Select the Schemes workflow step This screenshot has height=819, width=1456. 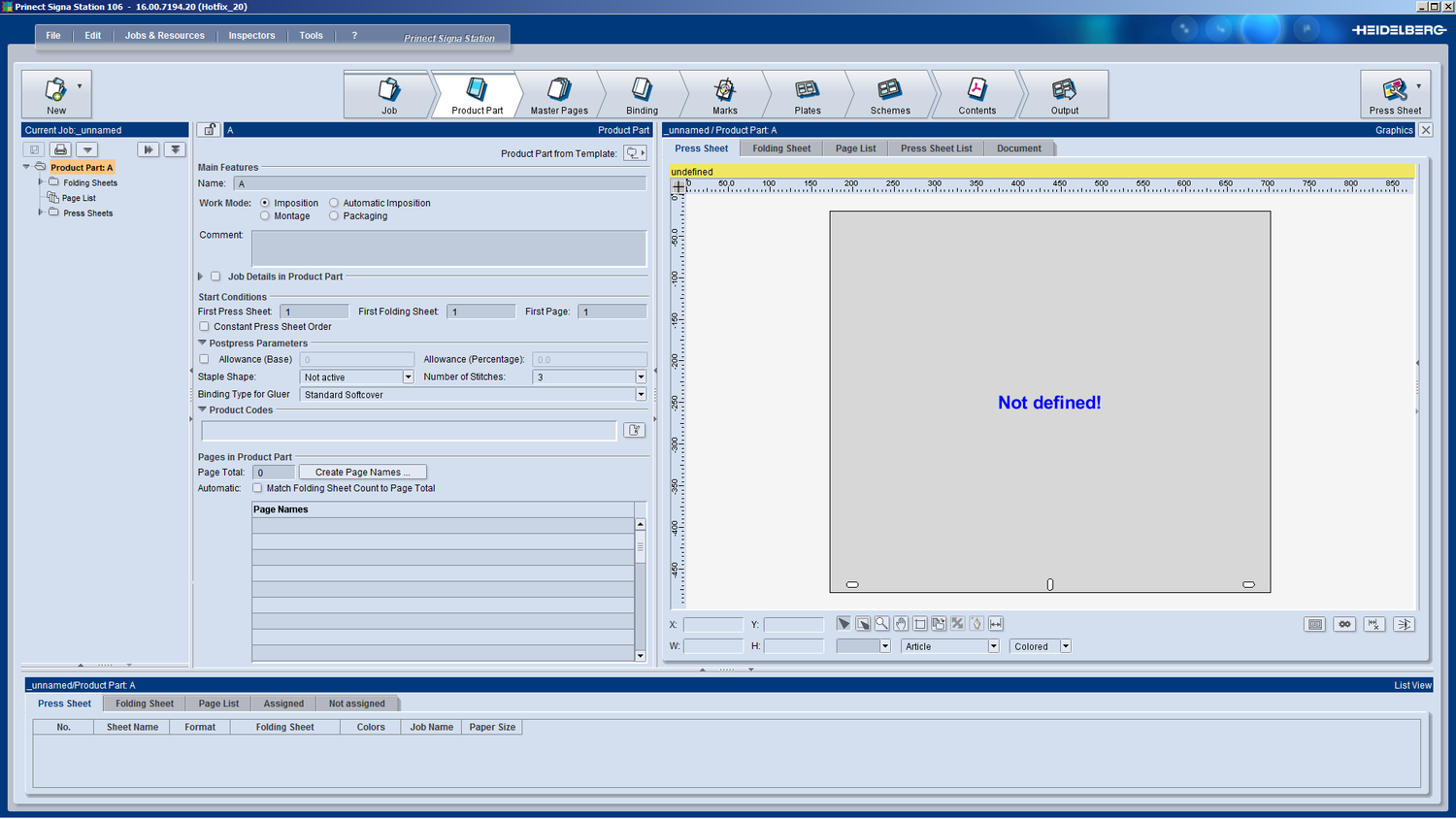coord(889,95)
